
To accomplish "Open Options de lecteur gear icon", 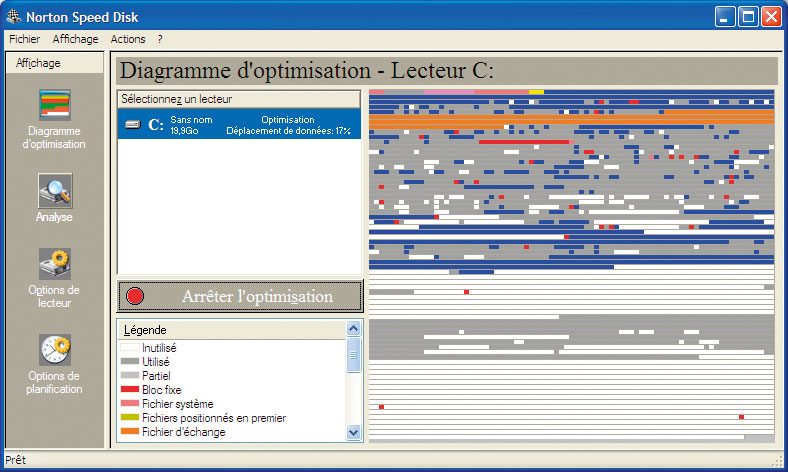I will pos(55,263).
